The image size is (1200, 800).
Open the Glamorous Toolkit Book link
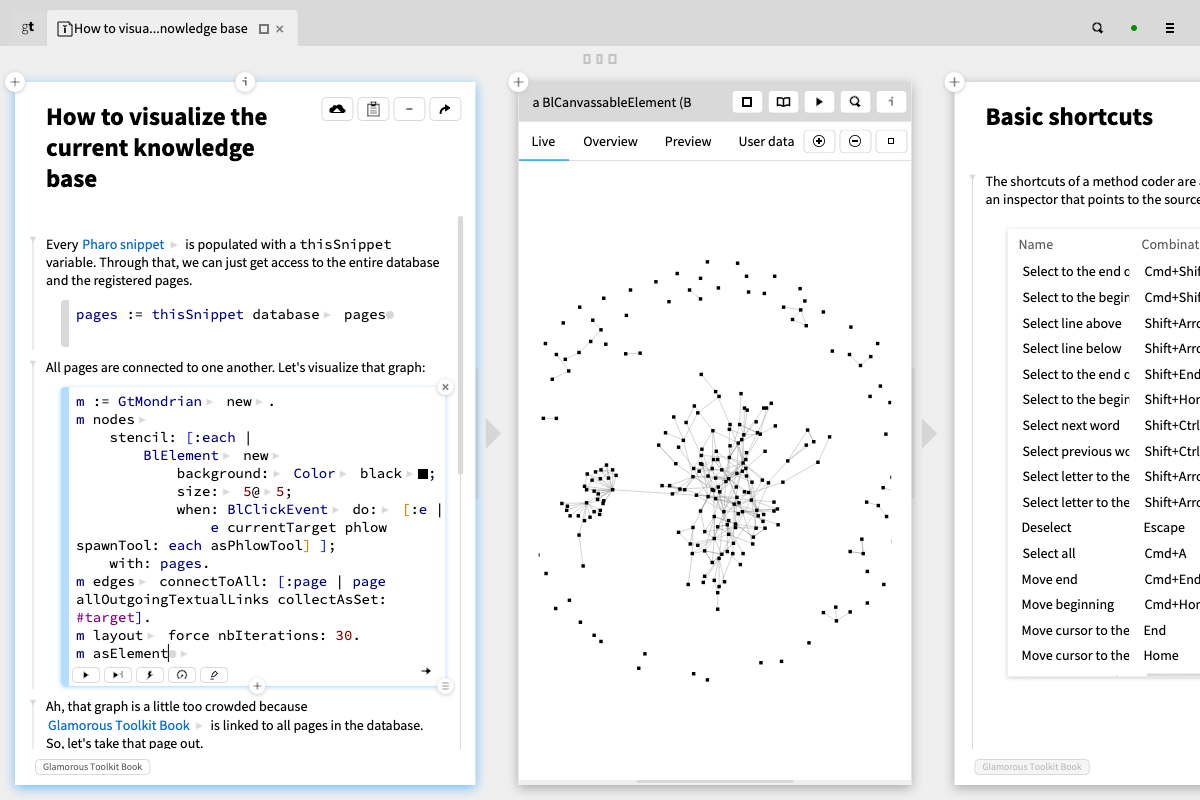[118, 725]
